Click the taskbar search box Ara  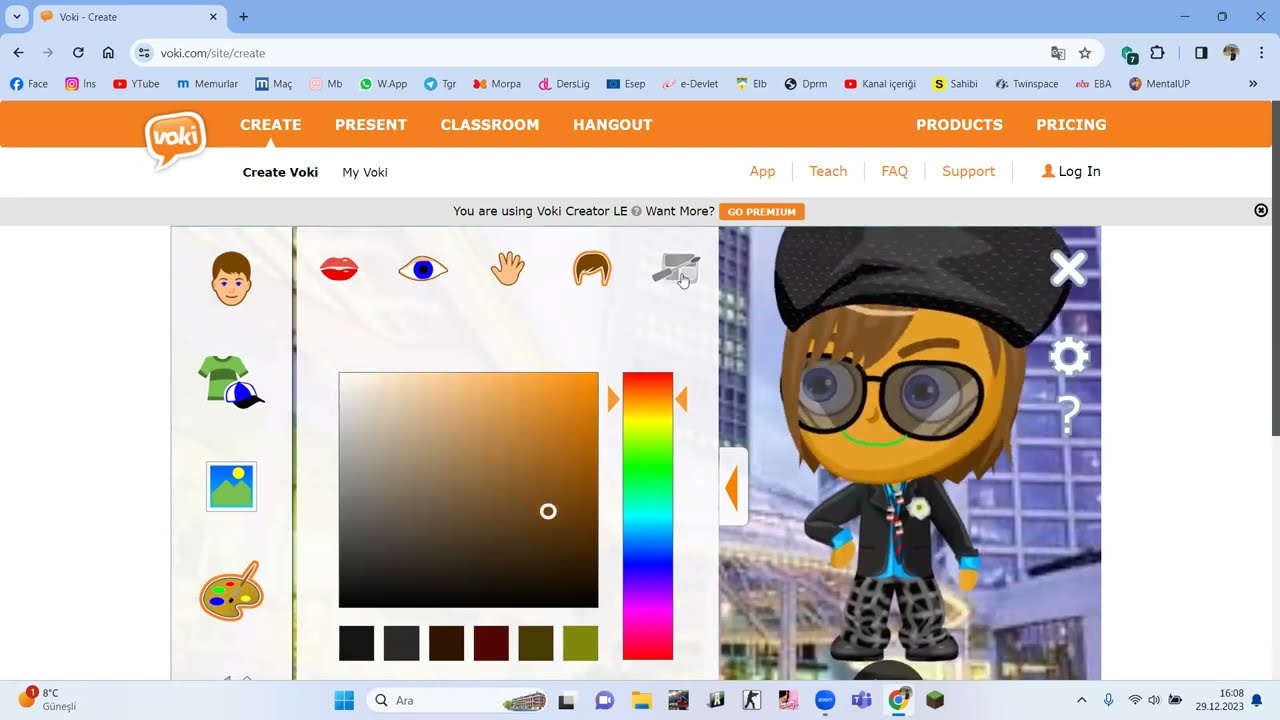(458, 700)
